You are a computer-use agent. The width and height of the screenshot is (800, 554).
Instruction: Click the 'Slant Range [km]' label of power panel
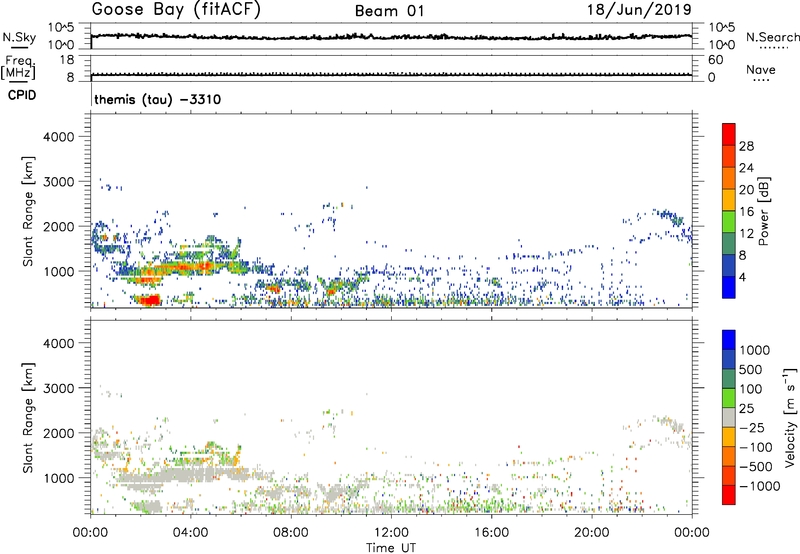[28, 211]
